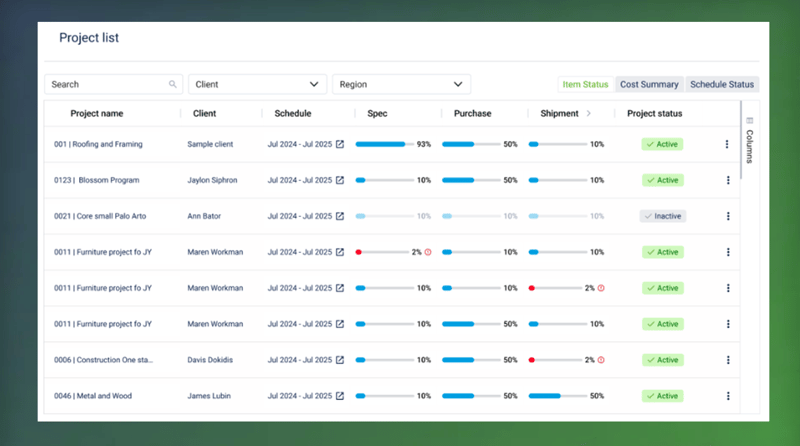
Task: Click the Project list page title
Action: (x=89, y=38)
